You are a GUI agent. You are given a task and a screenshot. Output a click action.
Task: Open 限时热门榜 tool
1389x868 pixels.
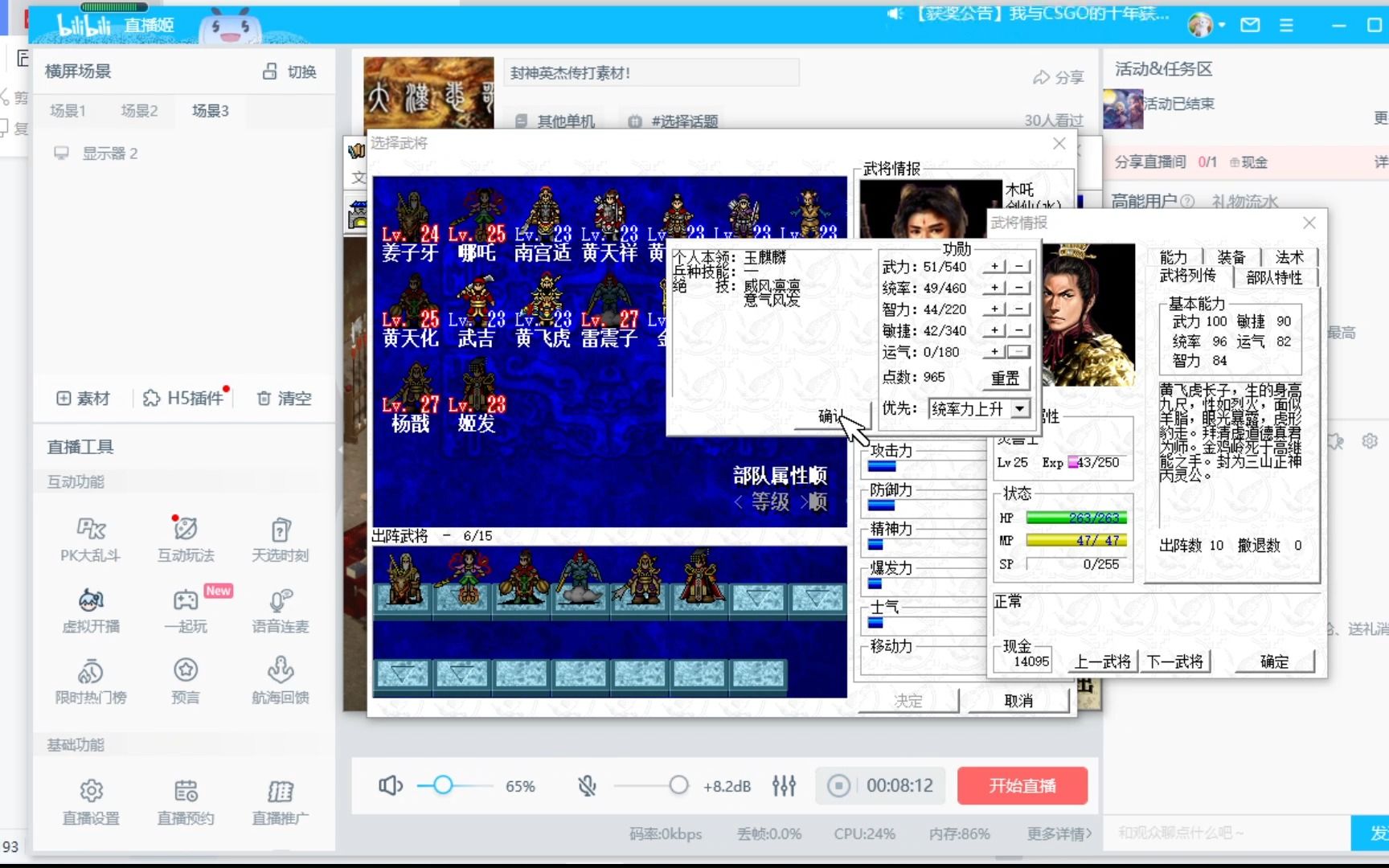point(91,681)
